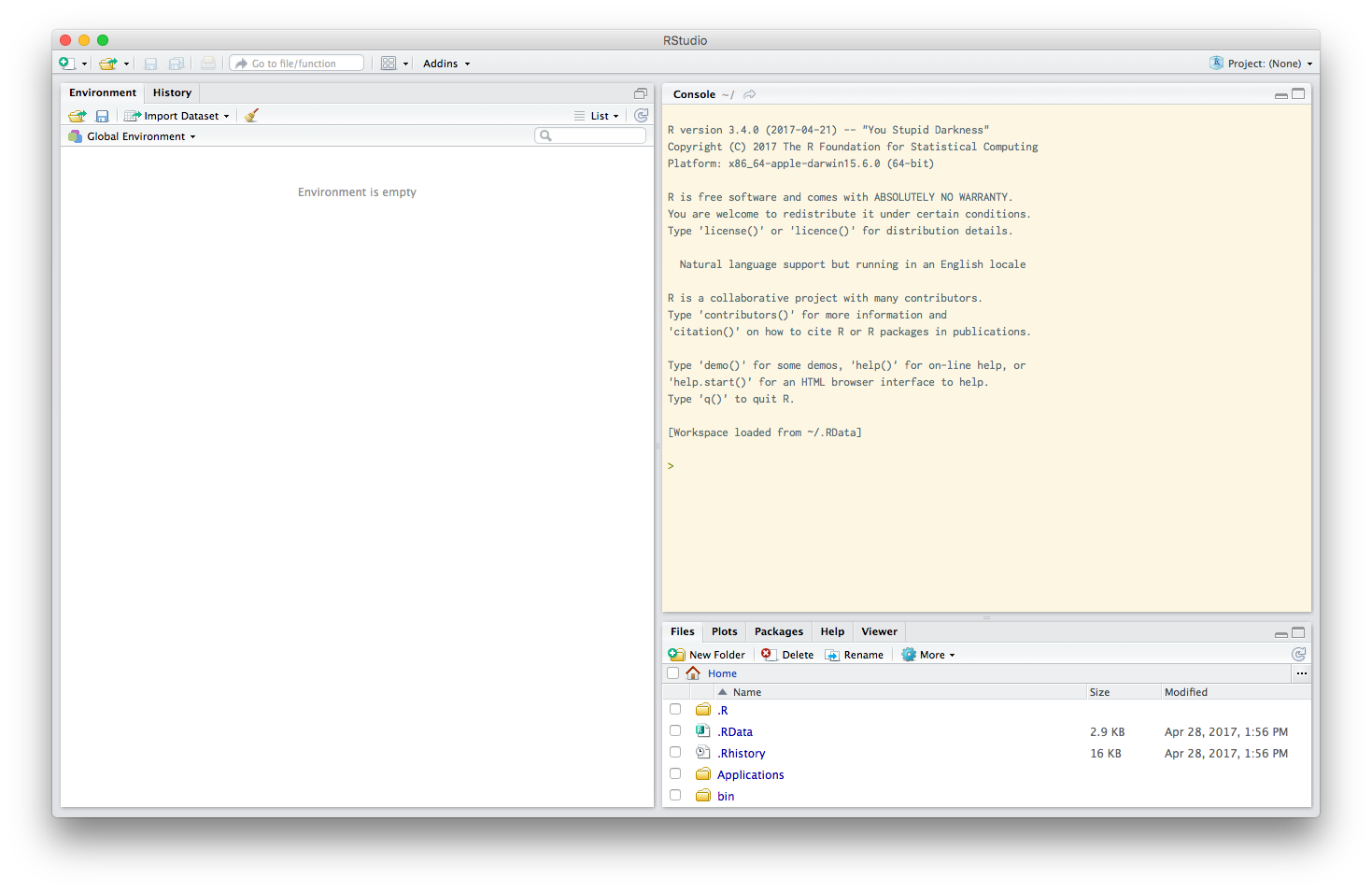This screenshot has width=1372, height=892.
Task: Click the Home directory icon
Action: pos(693,673)
